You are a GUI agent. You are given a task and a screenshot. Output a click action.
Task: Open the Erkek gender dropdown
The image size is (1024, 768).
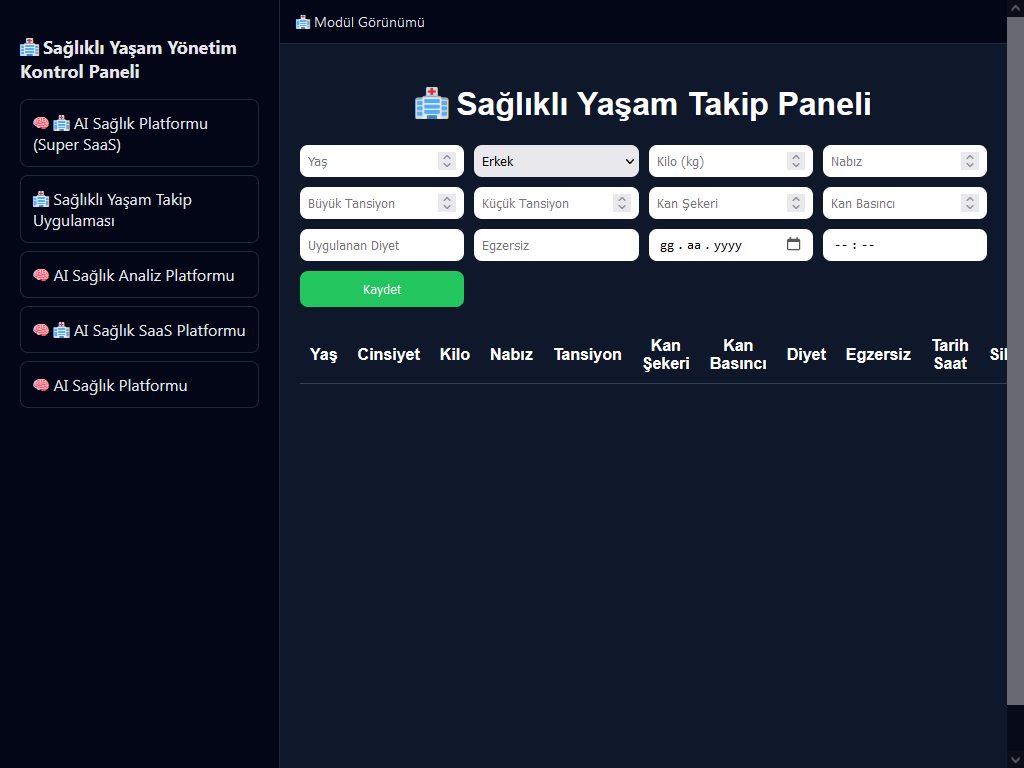[556, 161]
